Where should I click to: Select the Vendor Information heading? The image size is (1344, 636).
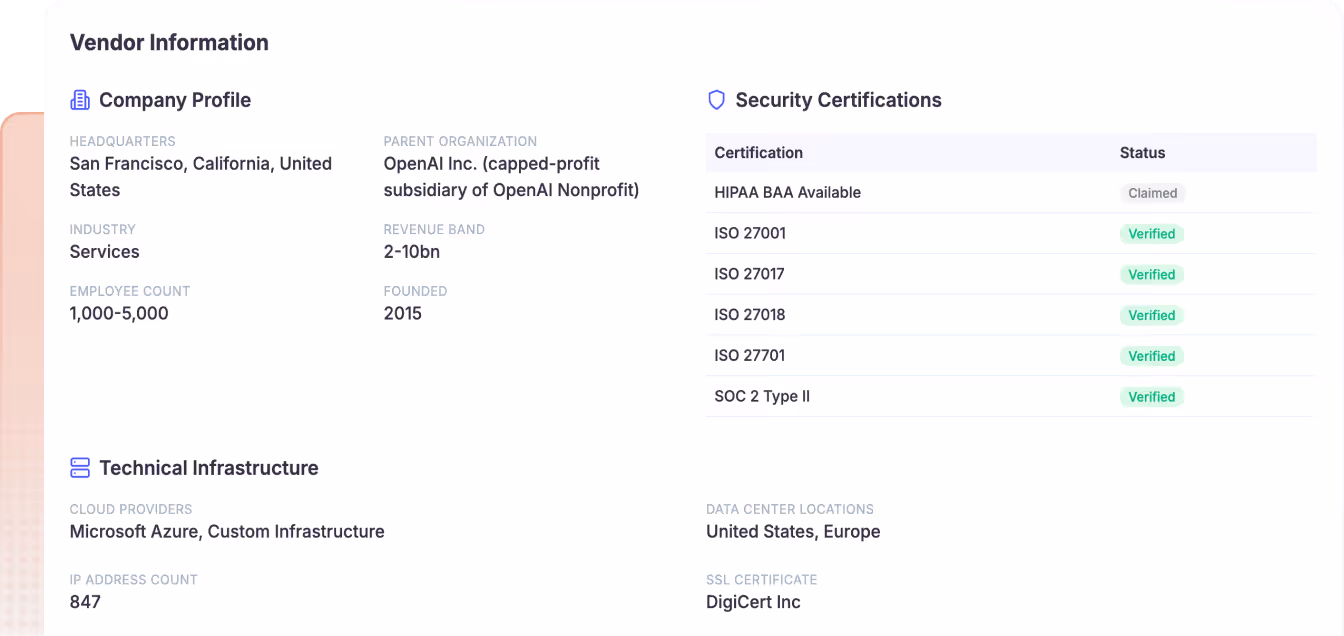click(x=169, y=42)
